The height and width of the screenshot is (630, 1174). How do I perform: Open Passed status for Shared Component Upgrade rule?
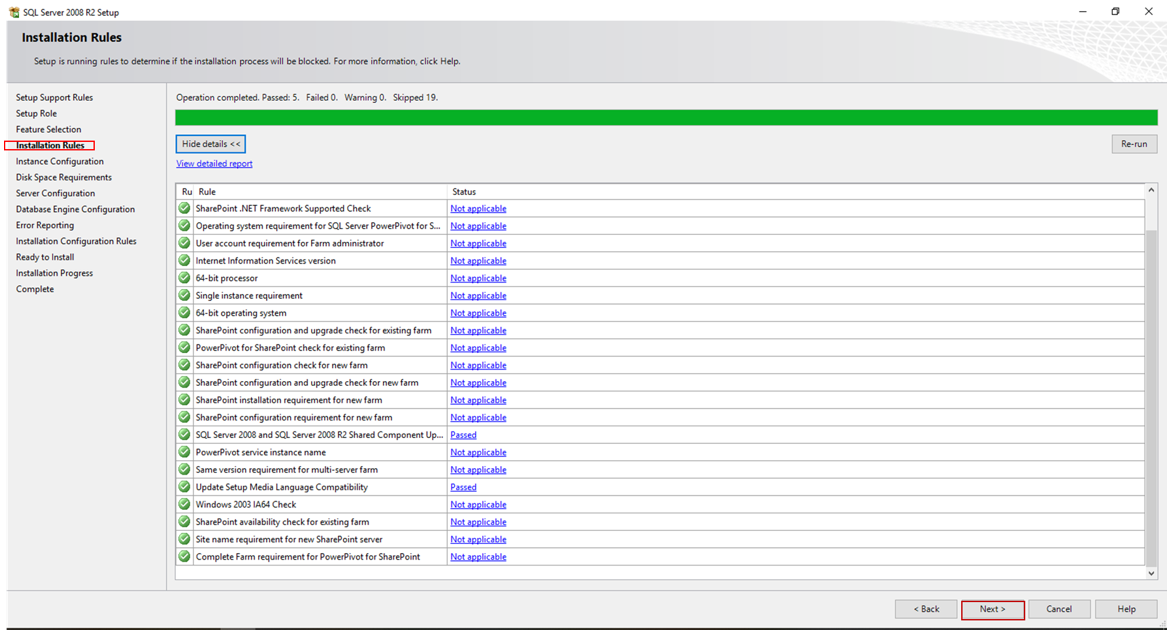click(463, 434)
